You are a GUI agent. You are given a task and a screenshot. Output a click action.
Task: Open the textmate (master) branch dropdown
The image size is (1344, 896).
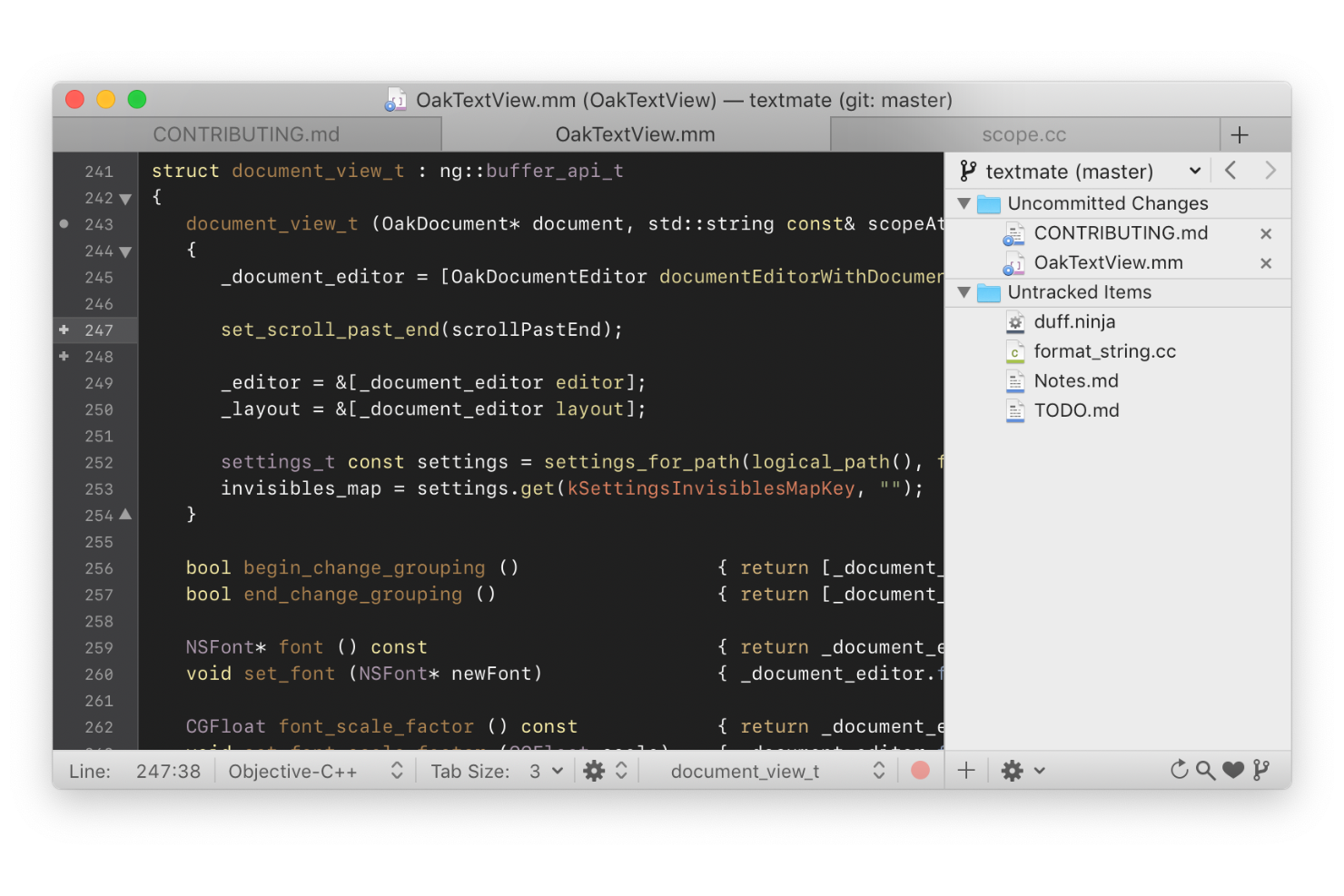[x=1081, y=171]
